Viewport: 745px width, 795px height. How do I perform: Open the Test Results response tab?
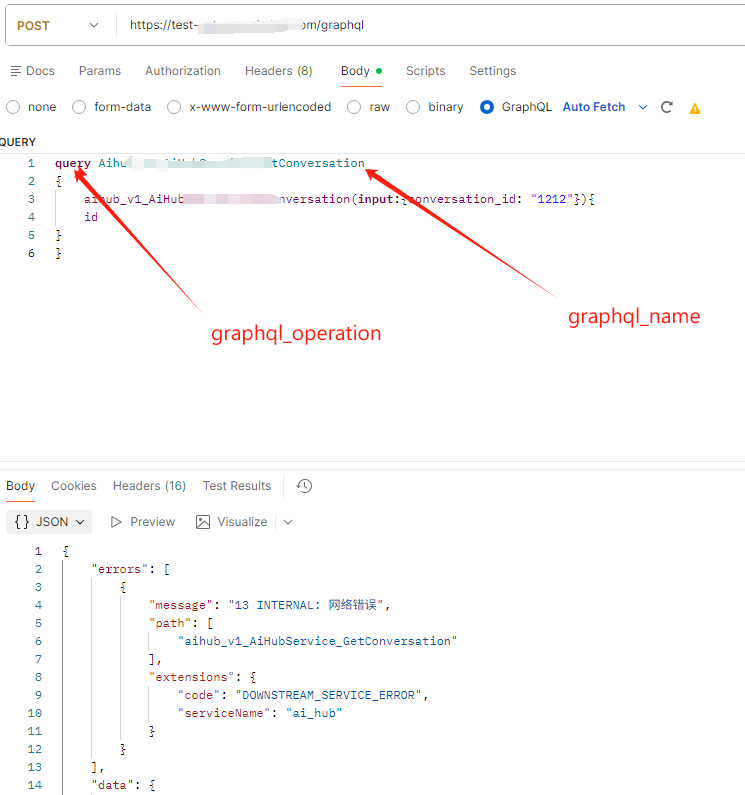pos(237,486)
